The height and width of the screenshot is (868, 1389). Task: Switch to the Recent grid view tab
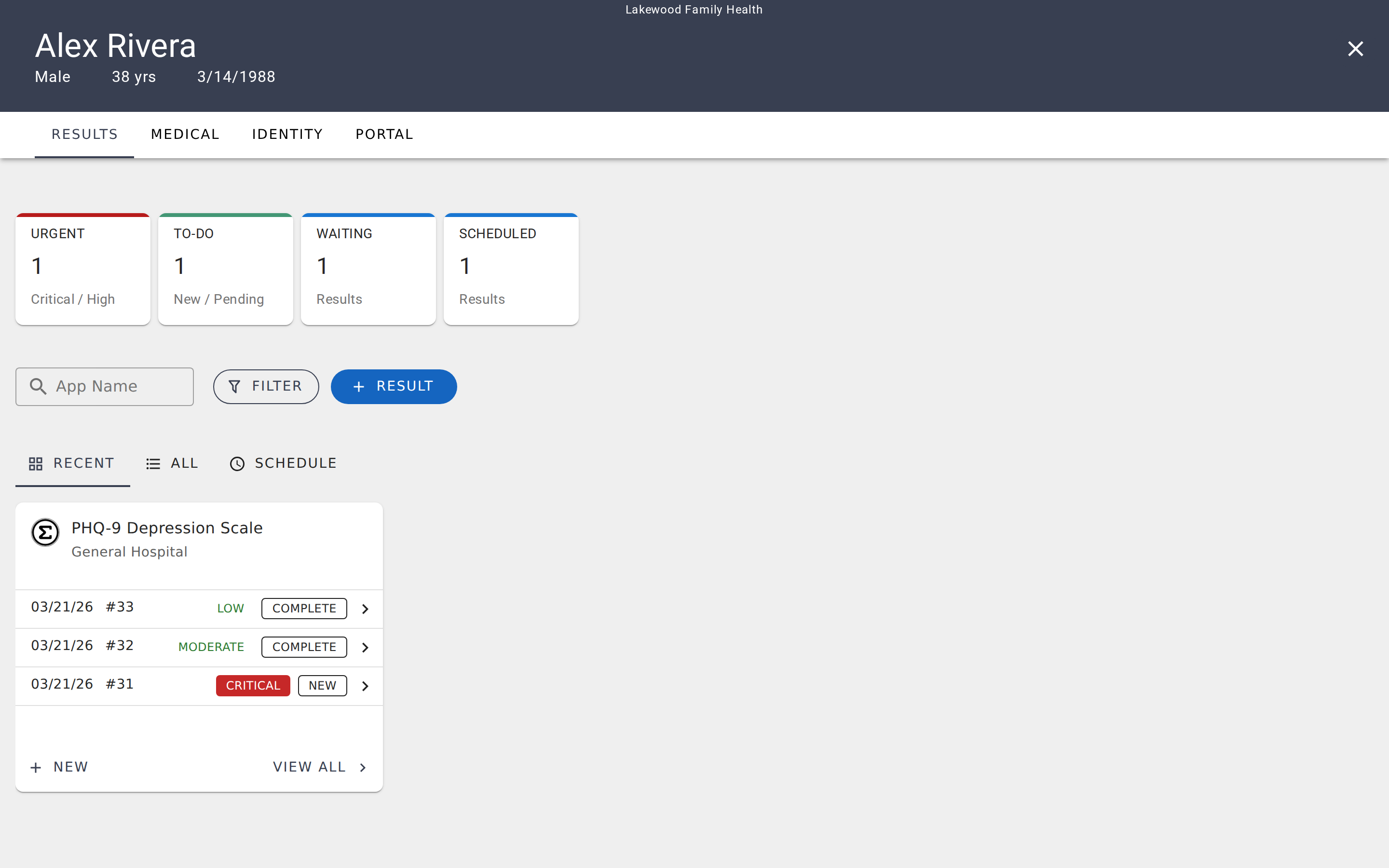[x=72, y=463]
